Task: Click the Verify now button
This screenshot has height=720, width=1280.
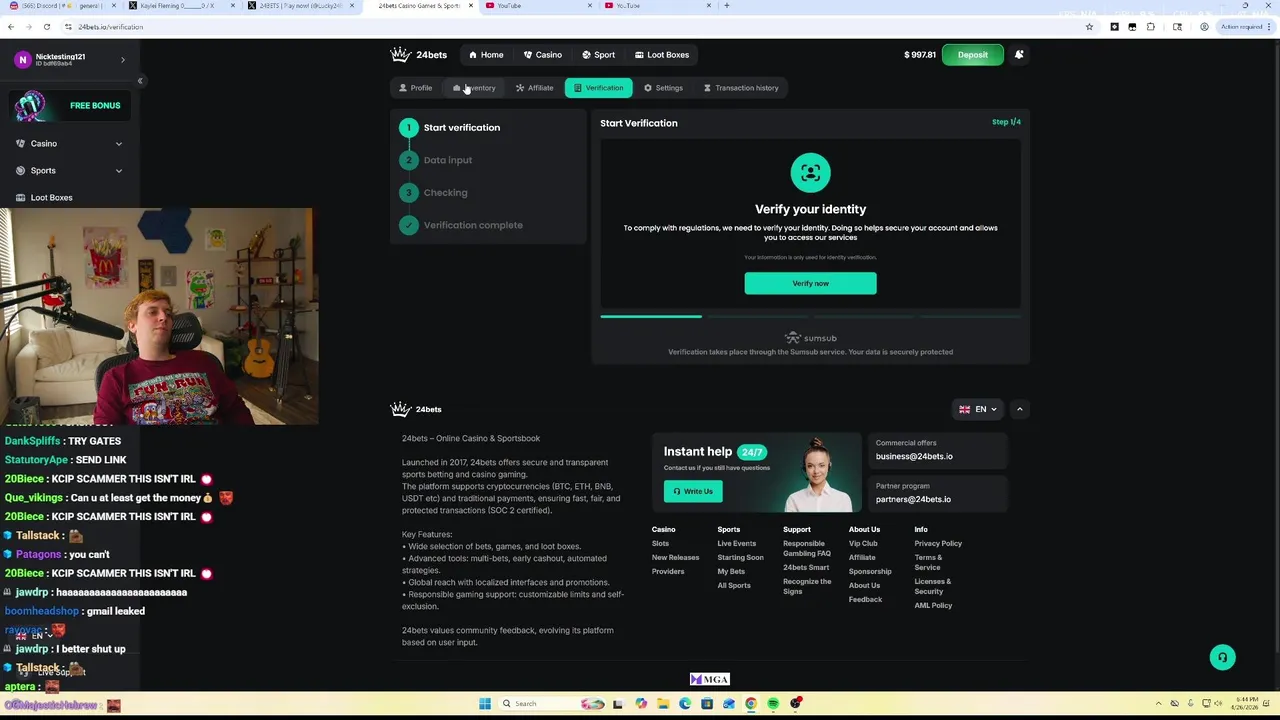Action: point(810,283)
